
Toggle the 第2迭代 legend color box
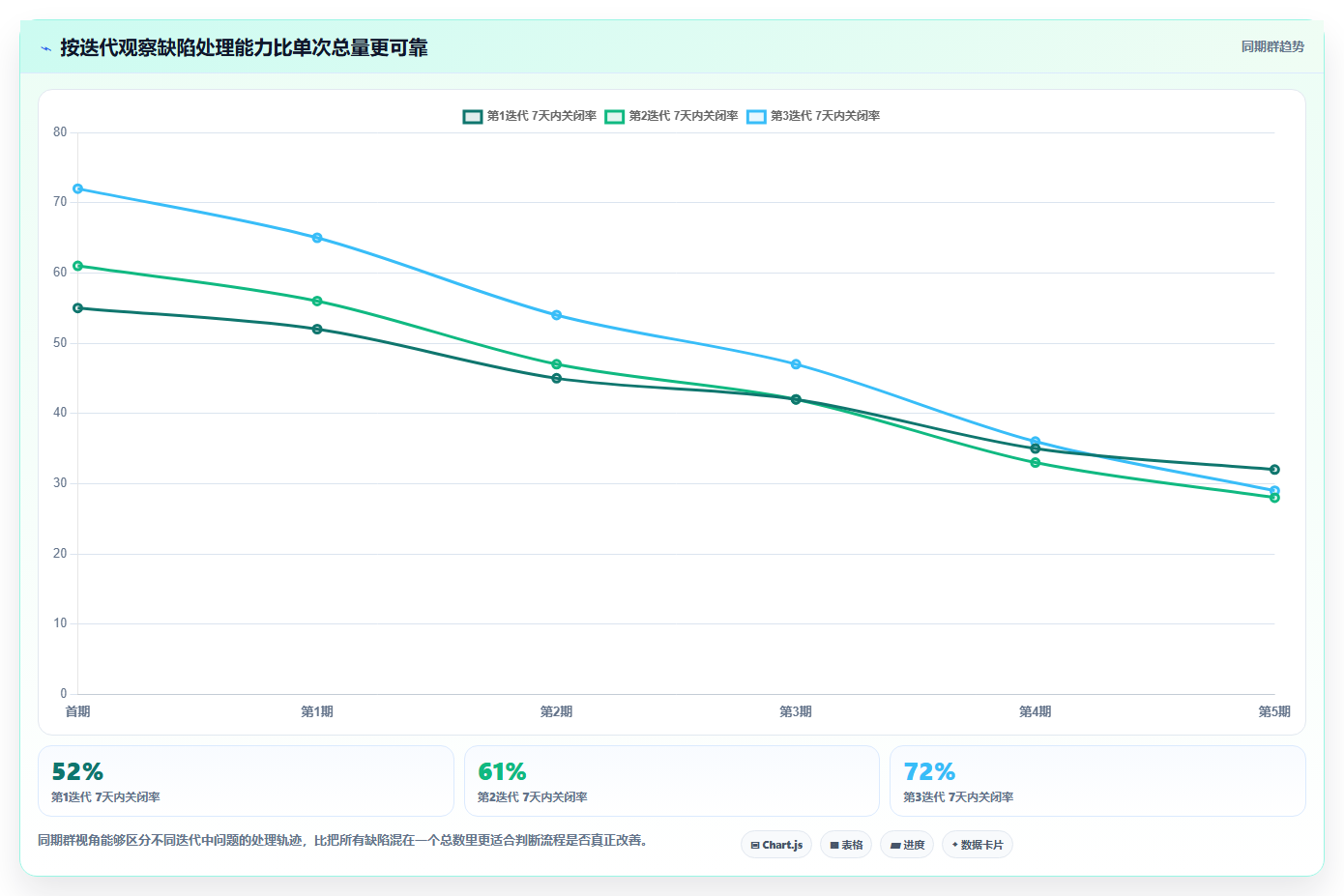tap(615, 117)
